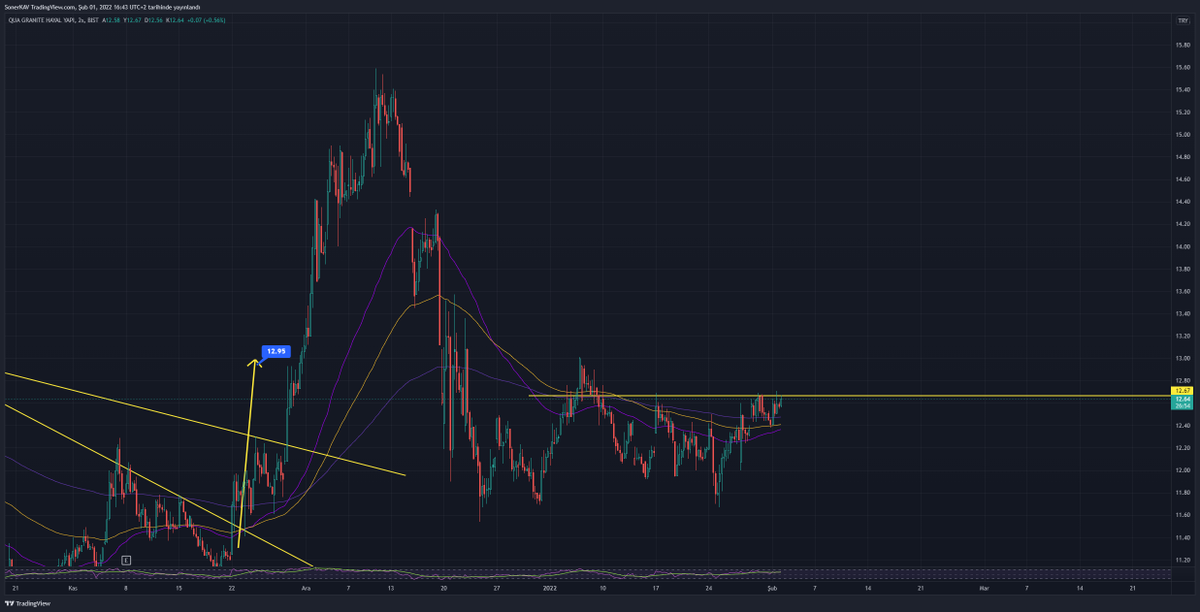This screenshot has width=1200, height=612.
Task: Click the 13.20 price scale label
Action: tap(1182, 336)
